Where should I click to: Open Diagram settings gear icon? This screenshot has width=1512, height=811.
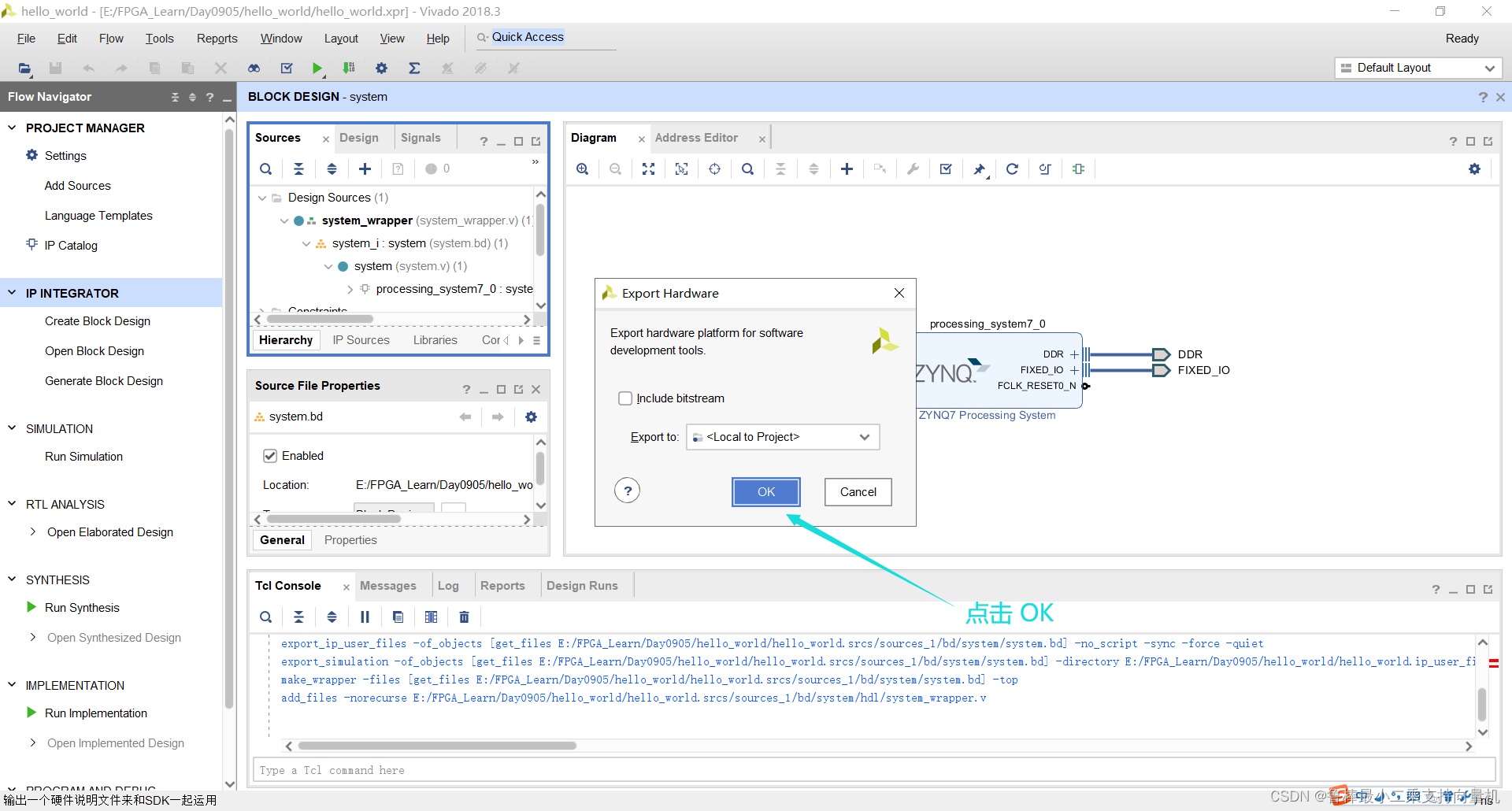(1474, 168)
